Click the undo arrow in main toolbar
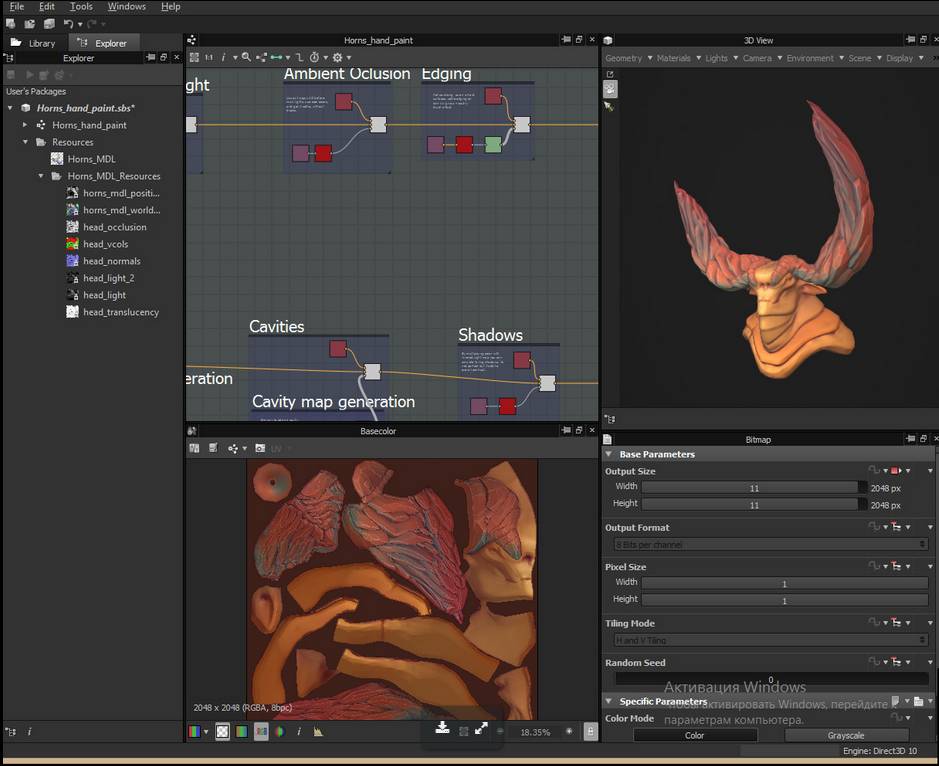Screen dimensions: 939x766 point(68,23)
